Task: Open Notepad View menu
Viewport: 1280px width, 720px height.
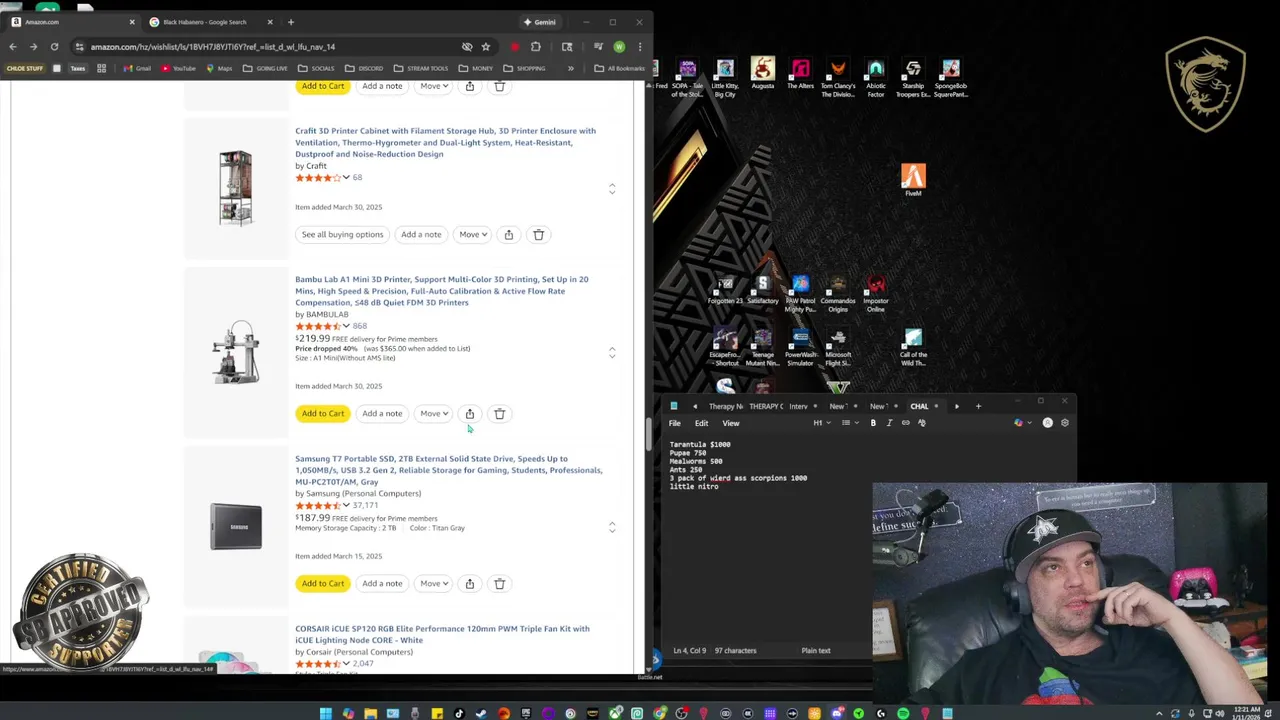Action: [731, 423]
